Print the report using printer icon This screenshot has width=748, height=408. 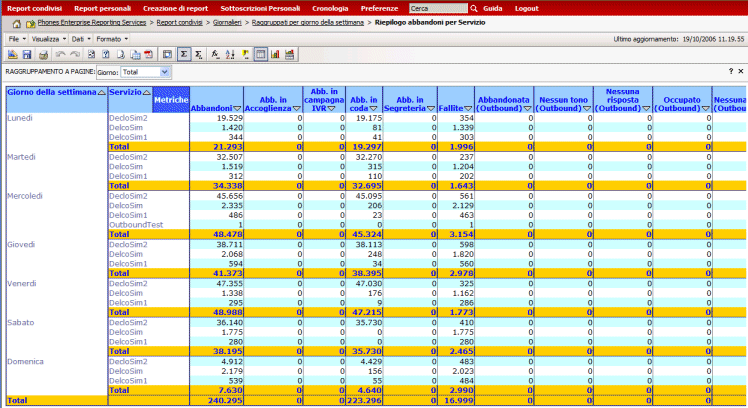coord(43,54)
